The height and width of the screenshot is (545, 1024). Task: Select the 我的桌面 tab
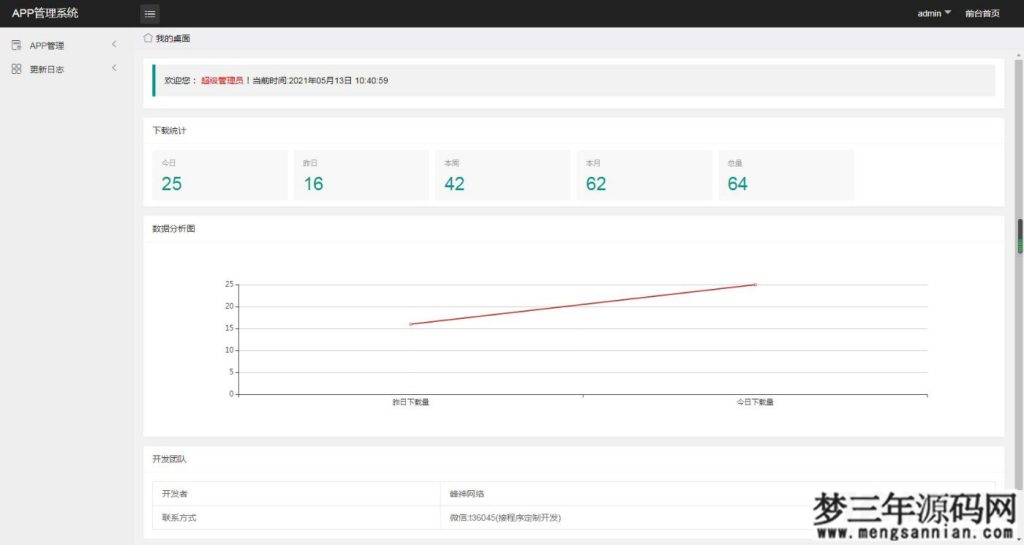coord(172,38)
